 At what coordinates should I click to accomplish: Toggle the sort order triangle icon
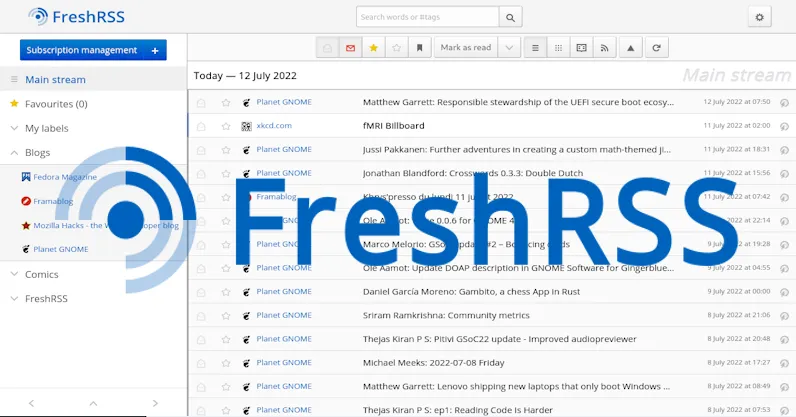tap(631, 47)
